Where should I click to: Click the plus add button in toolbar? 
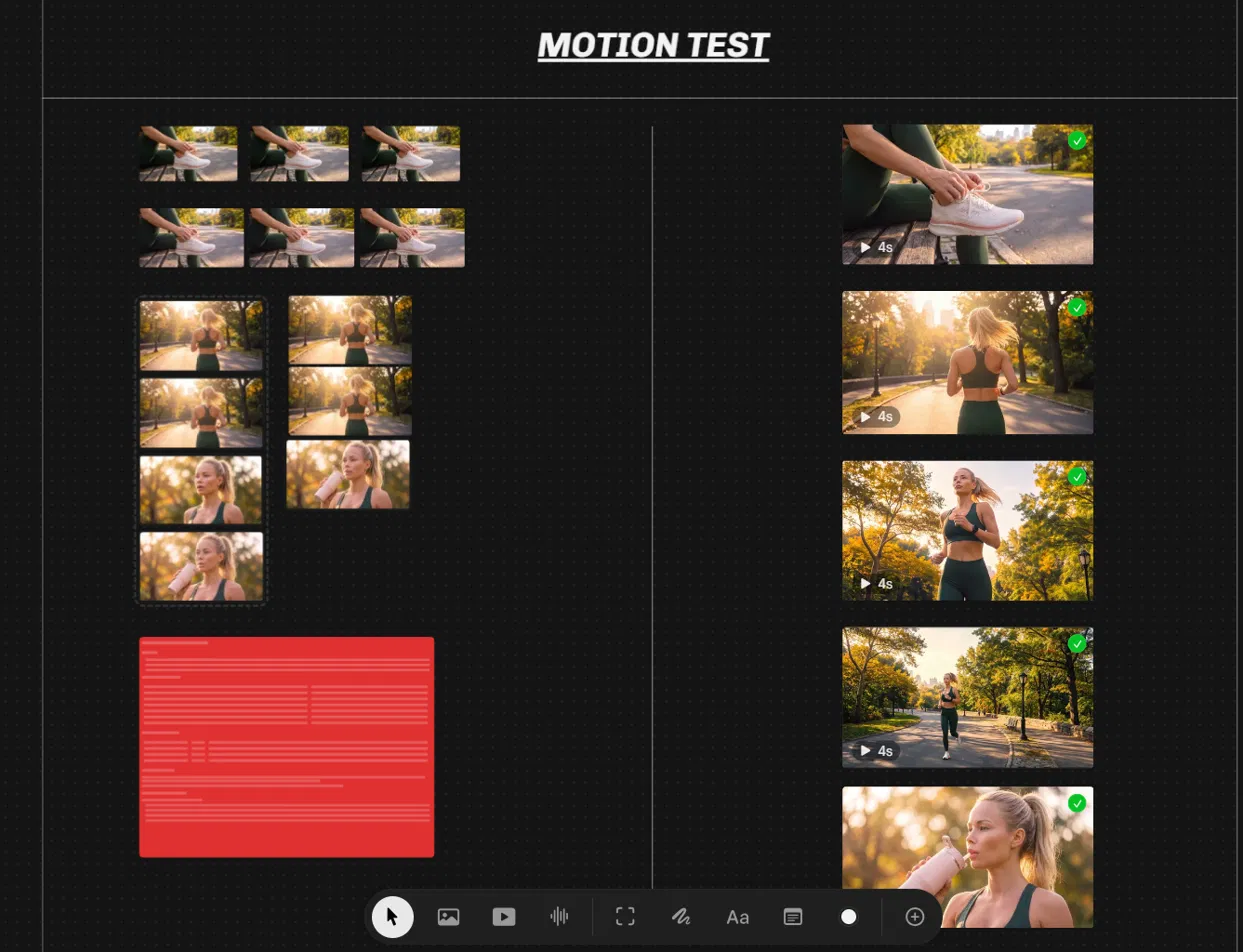click(914, 917)
